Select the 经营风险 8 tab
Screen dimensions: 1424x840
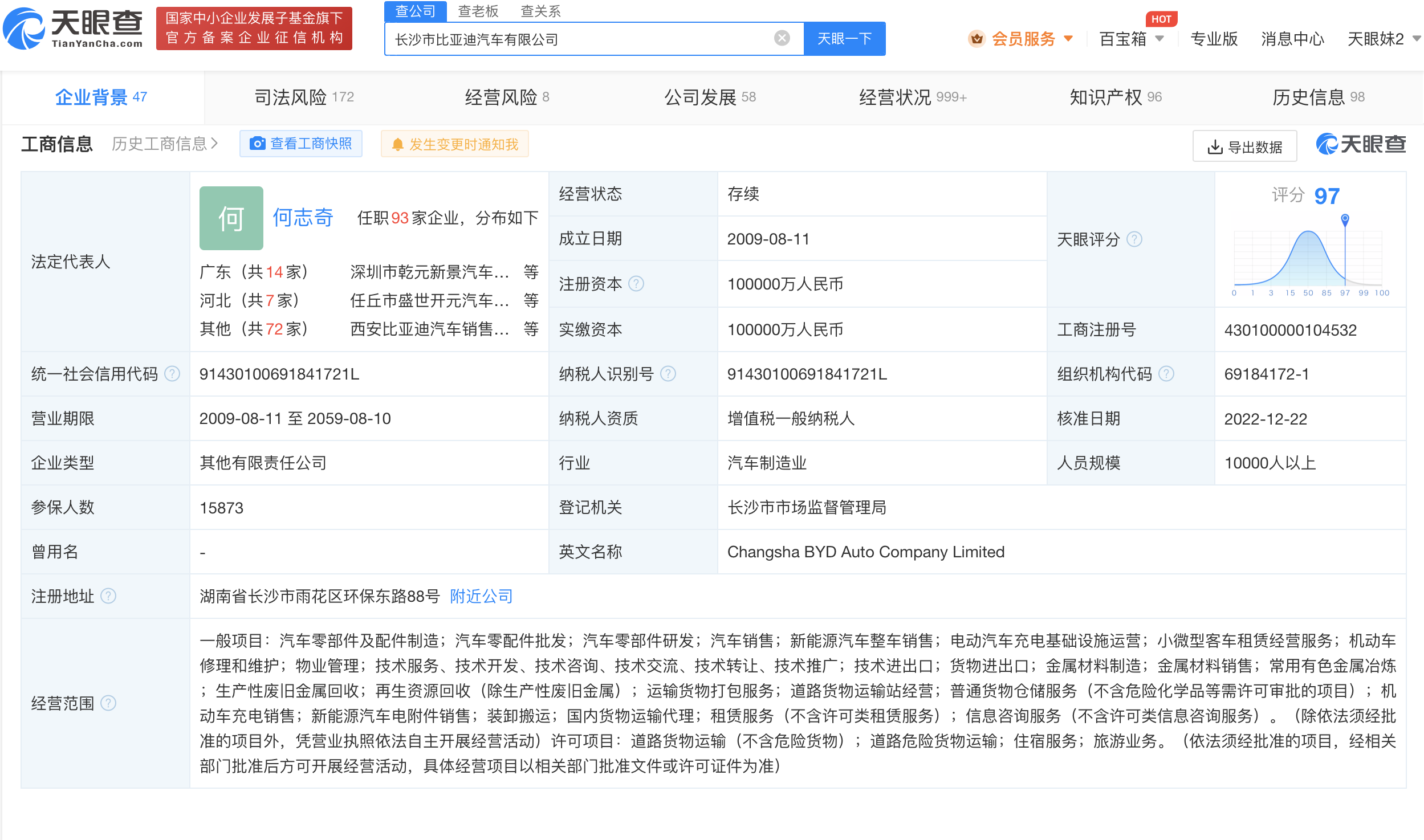(x=507, y=97)
